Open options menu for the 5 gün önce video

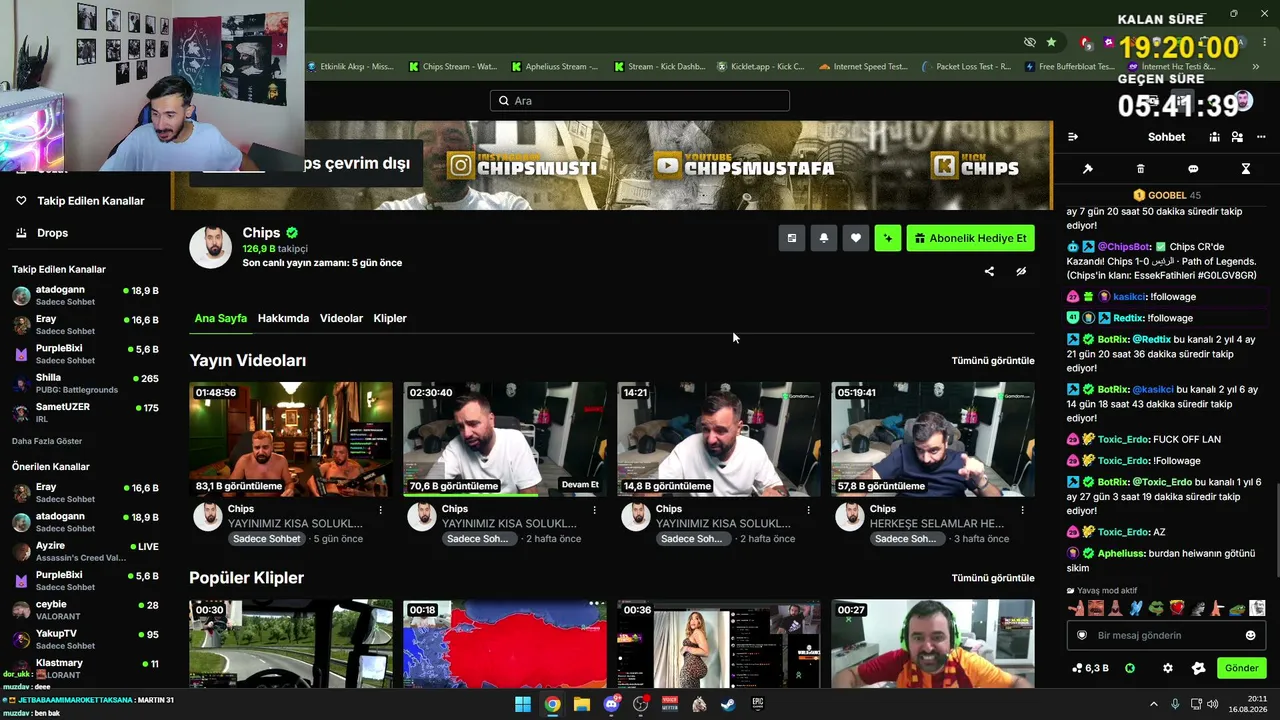click(380, 510)
